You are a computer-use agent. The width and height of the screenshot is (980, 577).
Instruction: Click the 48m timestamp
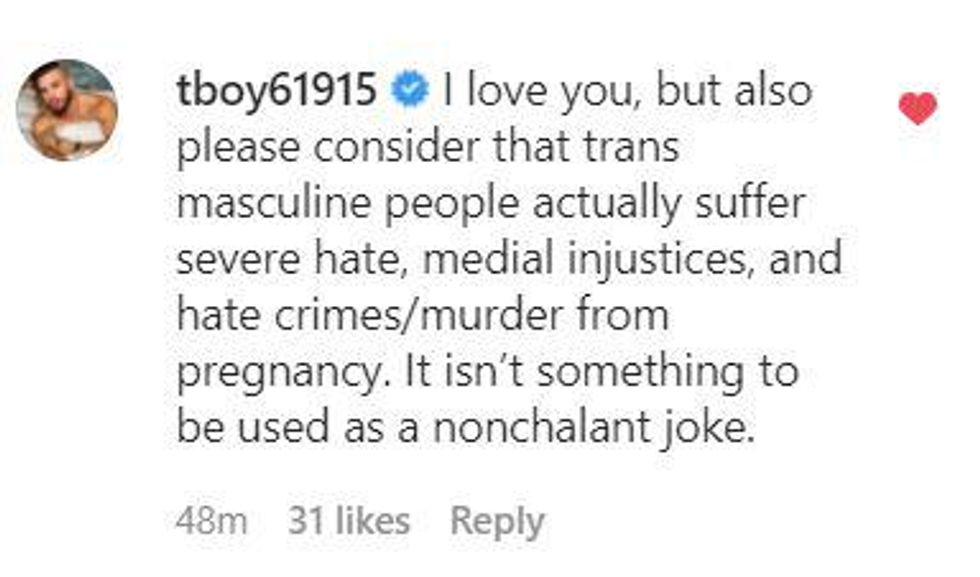point(212,521)
